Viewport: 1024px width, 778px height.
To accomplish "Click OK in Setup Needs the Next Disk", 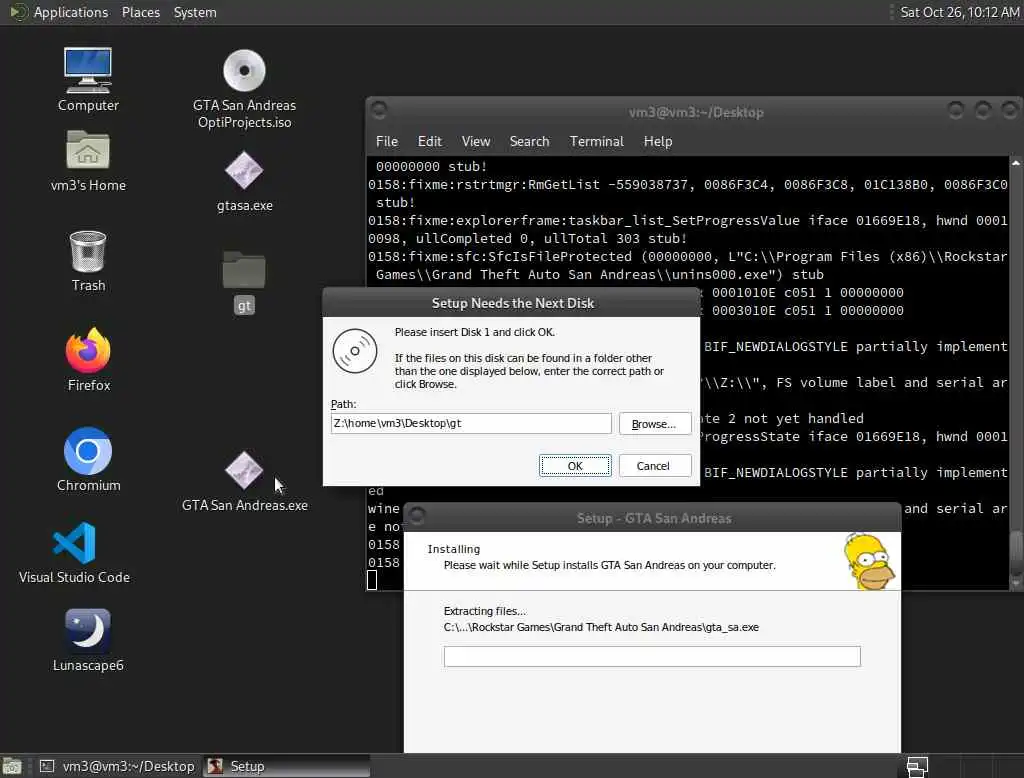I will (x=575, y=466).
